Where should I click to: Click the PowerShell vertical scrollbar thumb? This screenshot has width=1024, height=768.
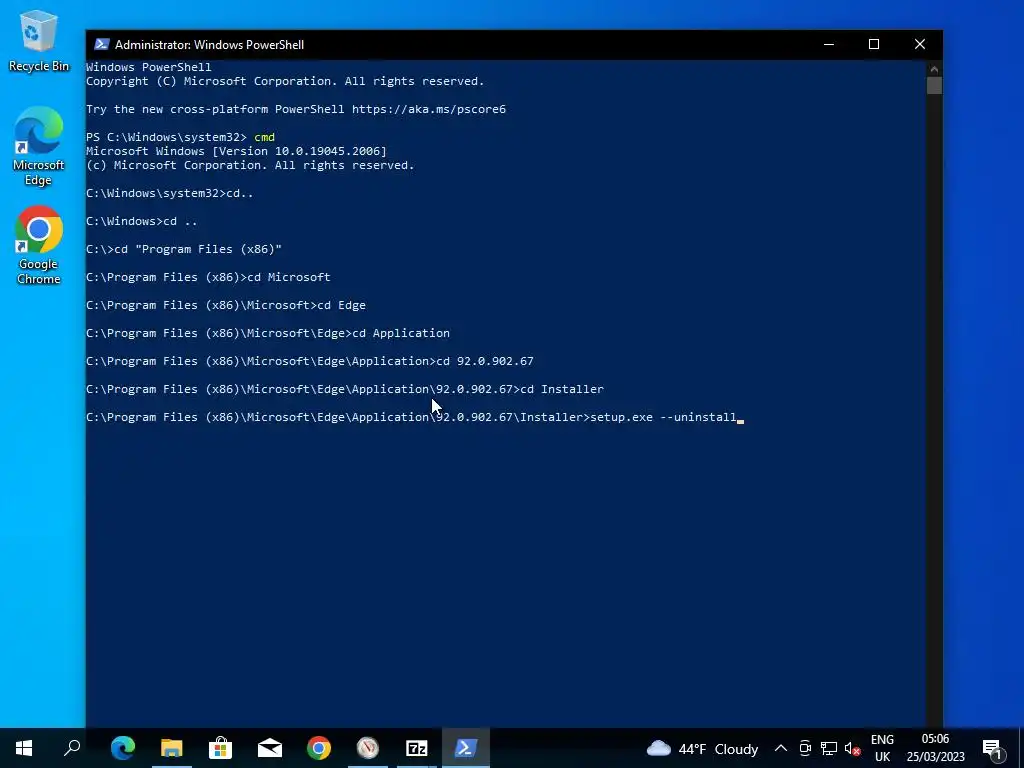(934, 86)
